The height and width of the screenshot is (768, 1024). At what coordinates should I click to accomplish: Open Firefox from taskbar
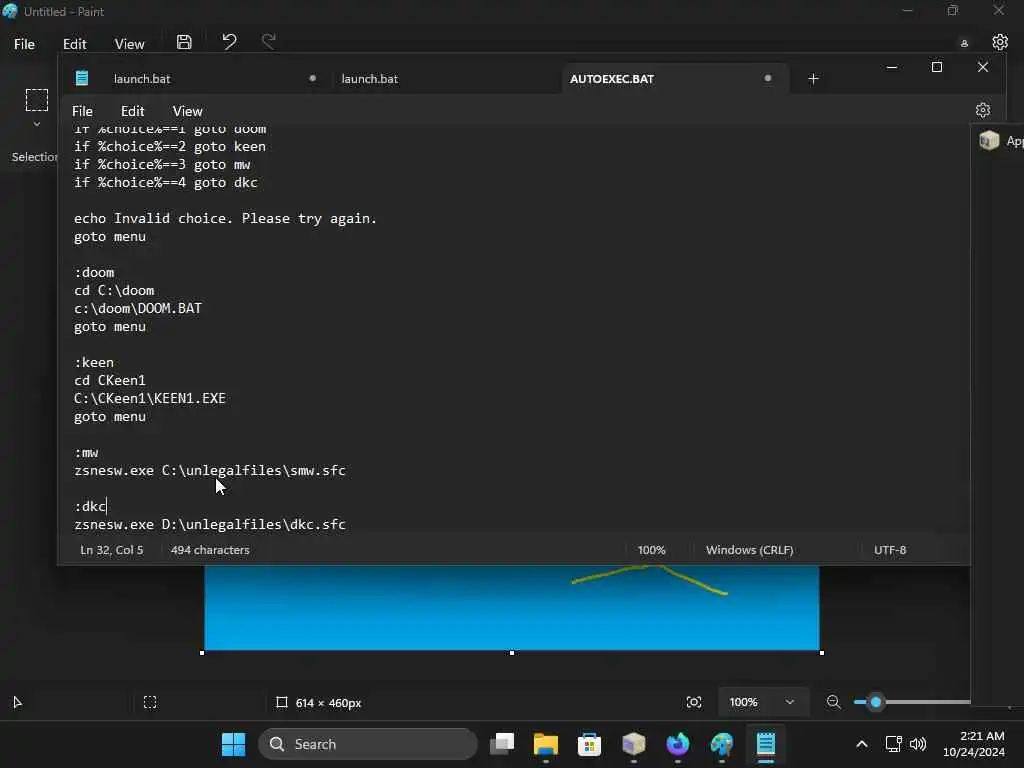pyautogui.click(x=677, y=744)
